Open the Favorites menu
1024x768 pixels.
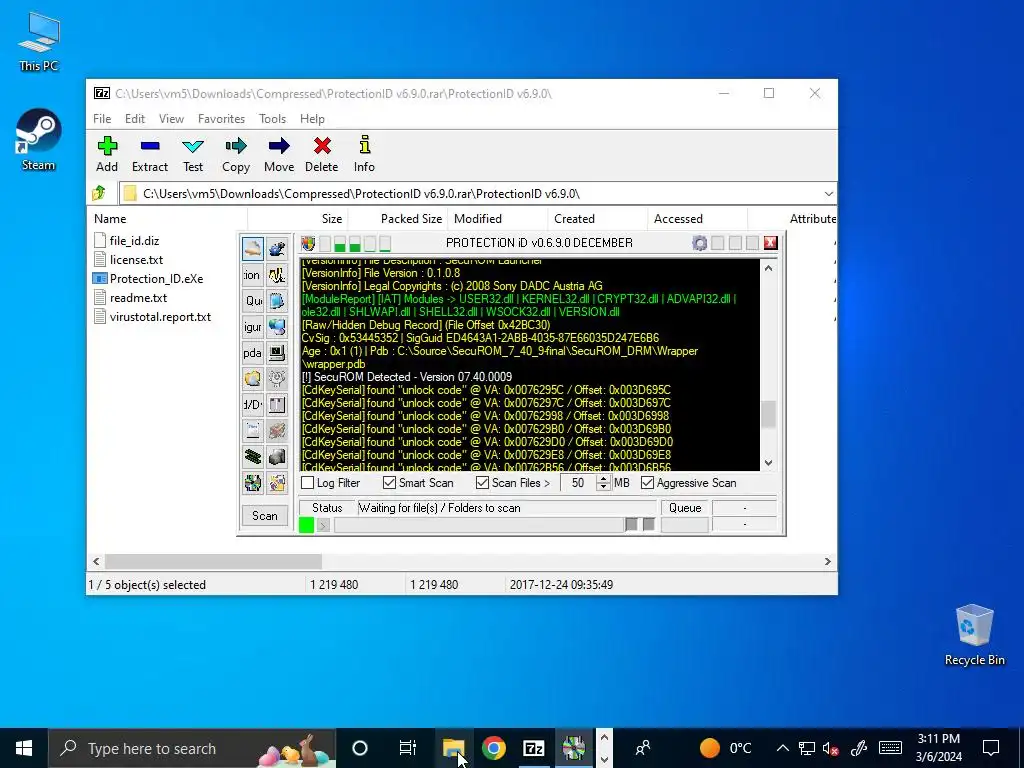221,119
